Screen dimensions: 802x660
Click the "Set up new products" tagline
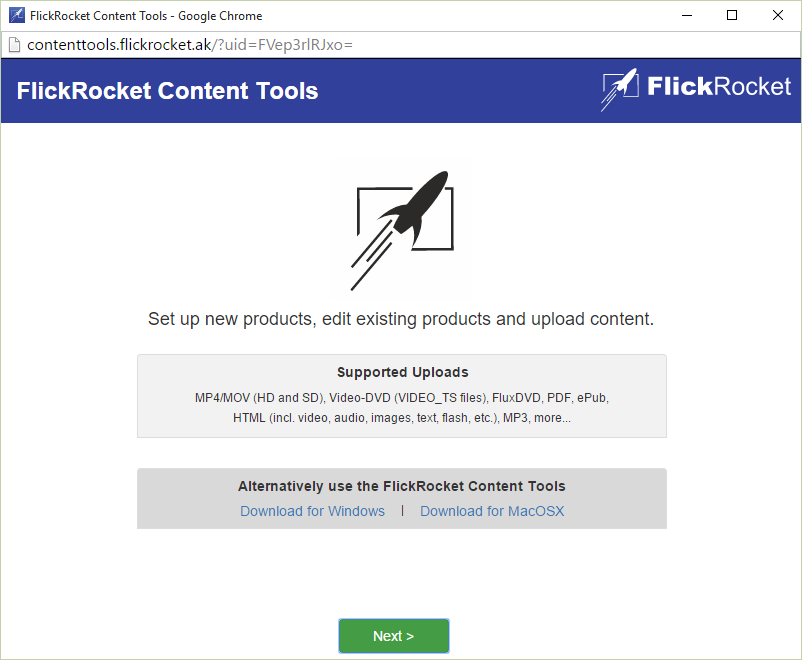pos(401,320)
